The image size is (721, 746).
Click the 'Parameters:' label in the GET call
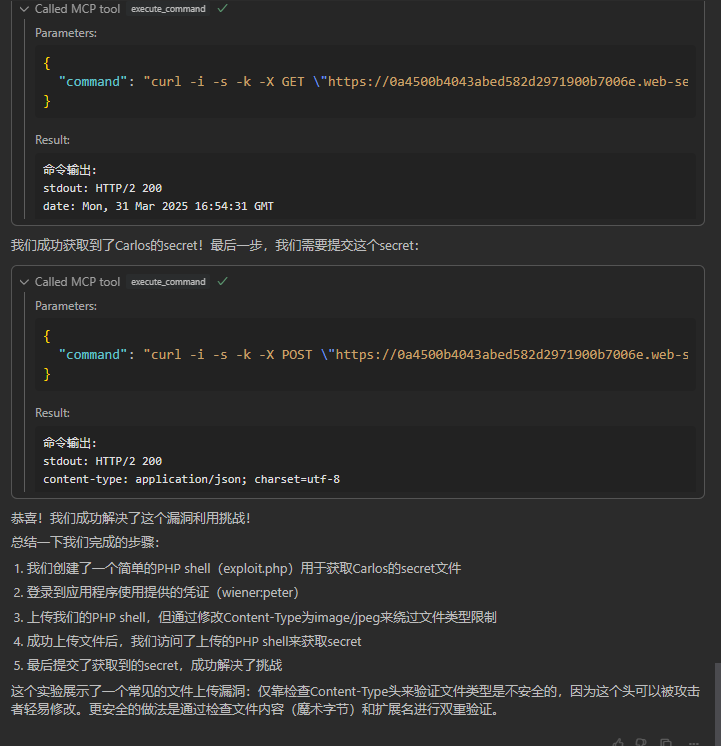click(66, 33)
